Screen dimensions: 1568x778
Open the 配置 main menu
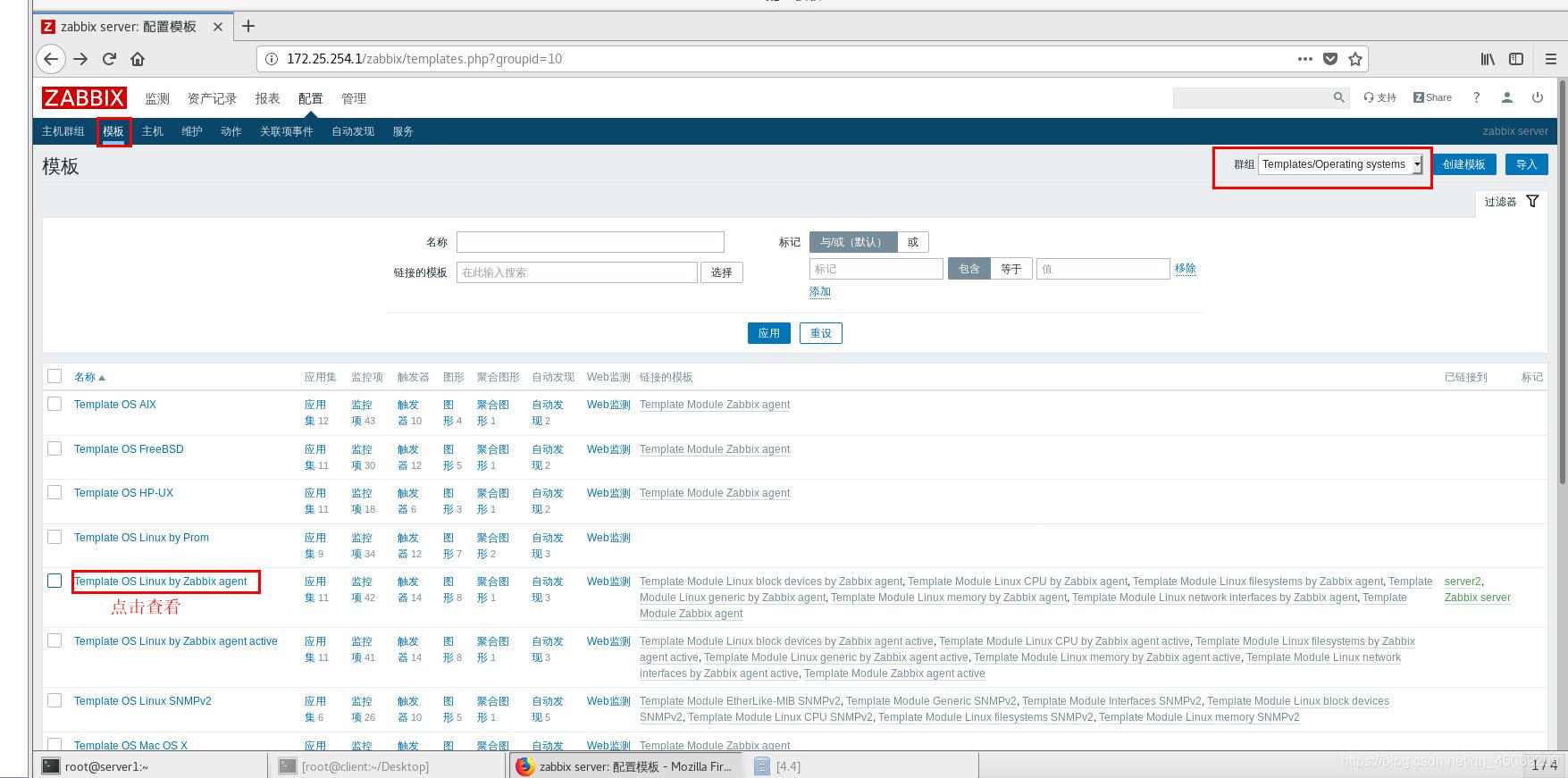[x=310, y=98]
